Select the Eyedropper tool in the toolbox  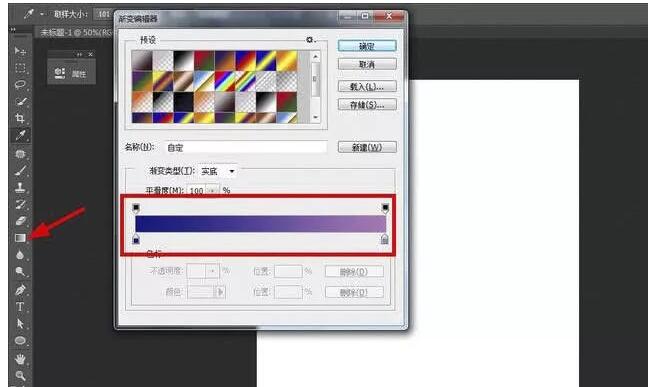point(20,135)
